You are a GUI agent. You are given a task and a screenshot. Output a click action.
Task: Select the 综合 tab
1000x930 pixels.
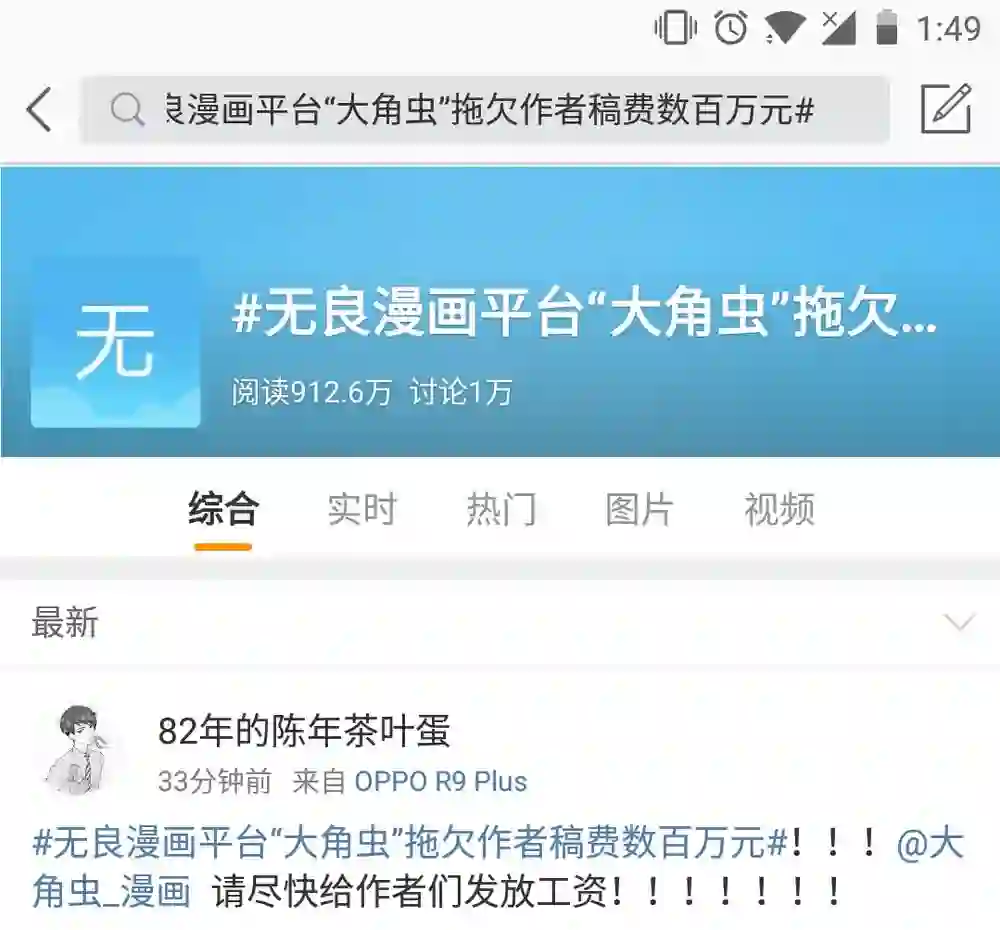pos(223,510)
